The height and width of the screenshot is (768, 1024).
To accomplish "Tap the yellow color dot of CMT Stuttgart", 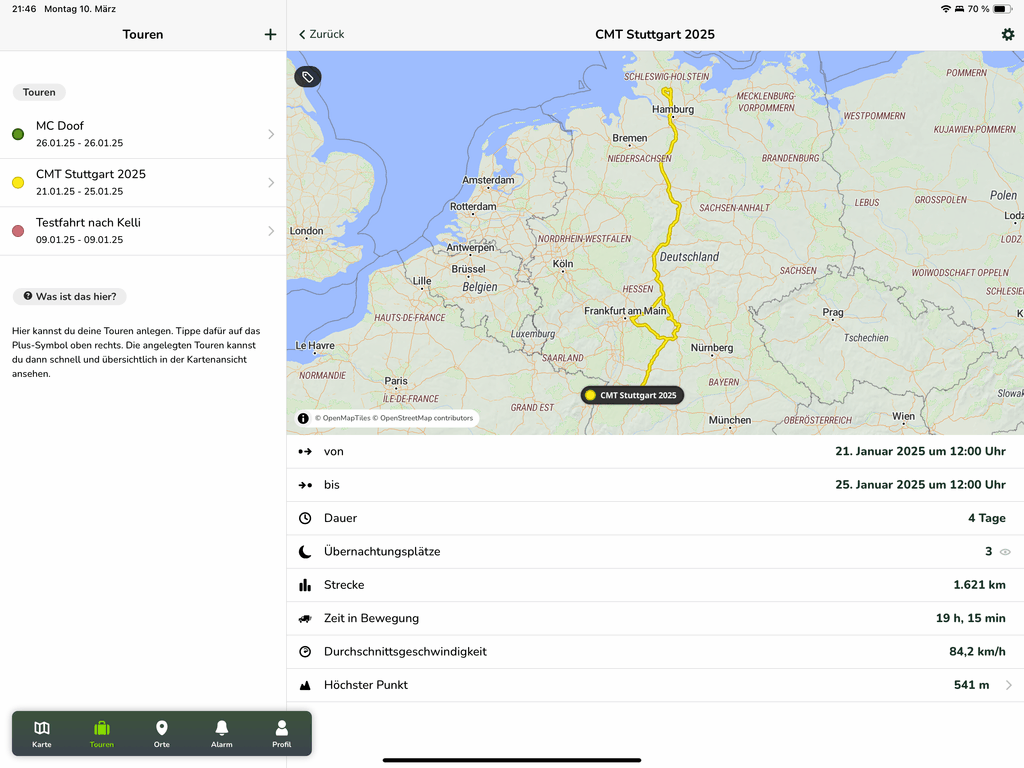I will pyautogui.click(x=18, y=183).
